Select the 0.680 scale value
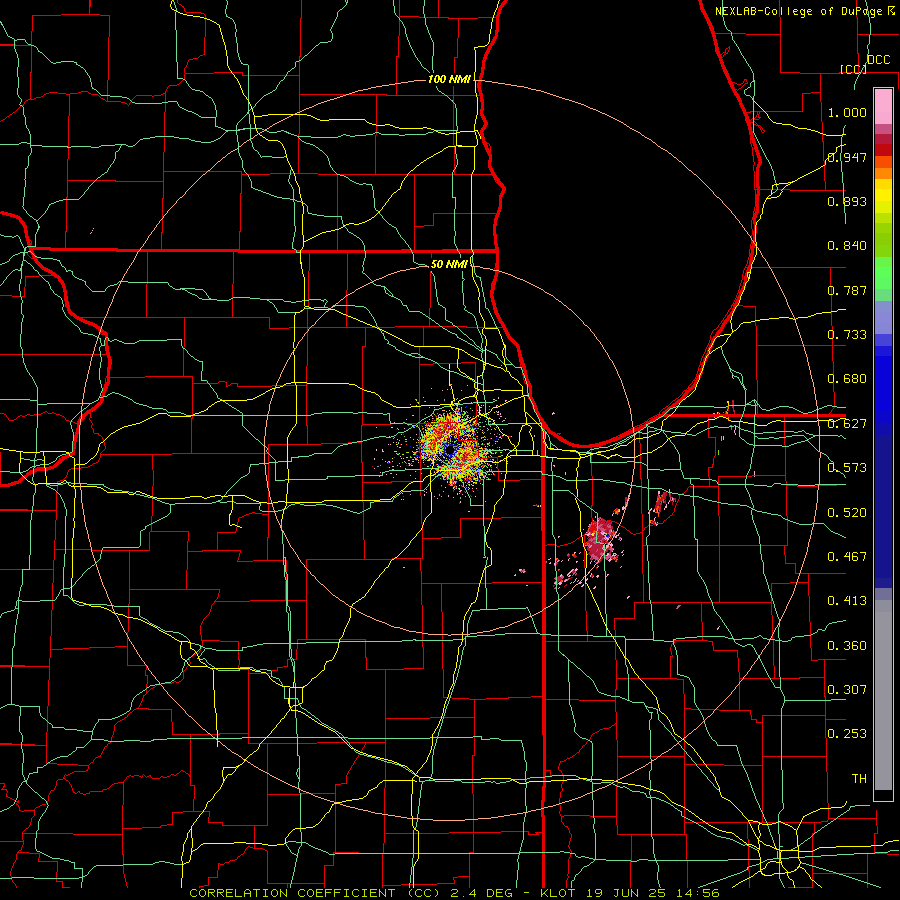This screenshot has width=900, height=900. click(847, 379)
